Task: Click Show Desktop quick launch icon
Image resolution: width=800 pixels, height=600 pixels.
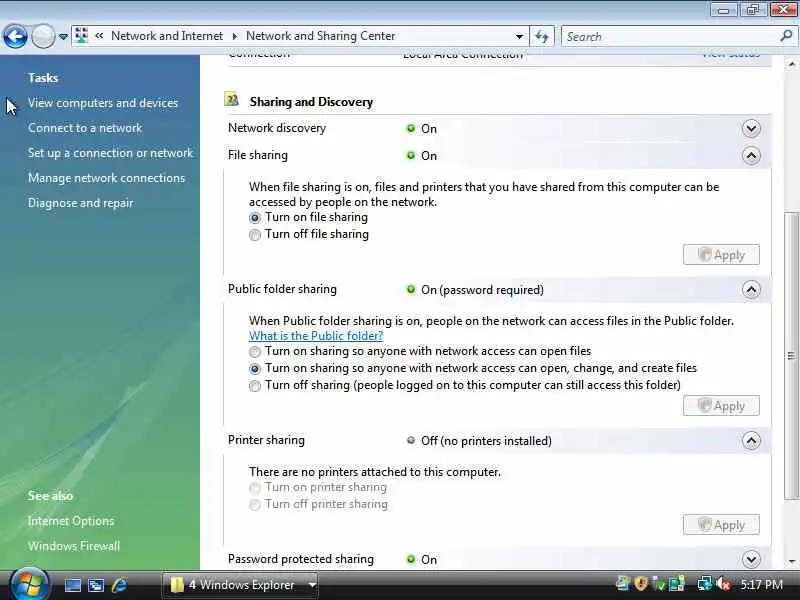Action: pos(72,585)
